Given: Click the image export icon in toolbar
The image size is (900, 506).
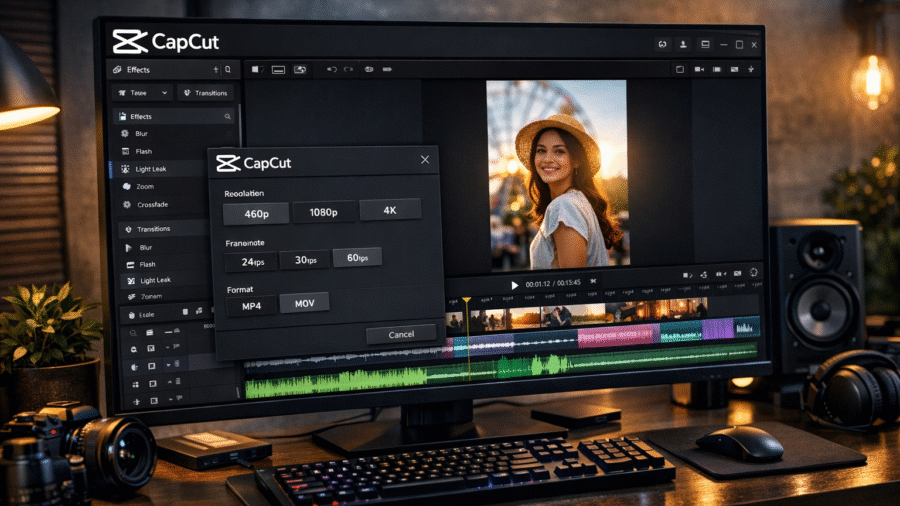Looking at the screenshot, I should 300,69.
